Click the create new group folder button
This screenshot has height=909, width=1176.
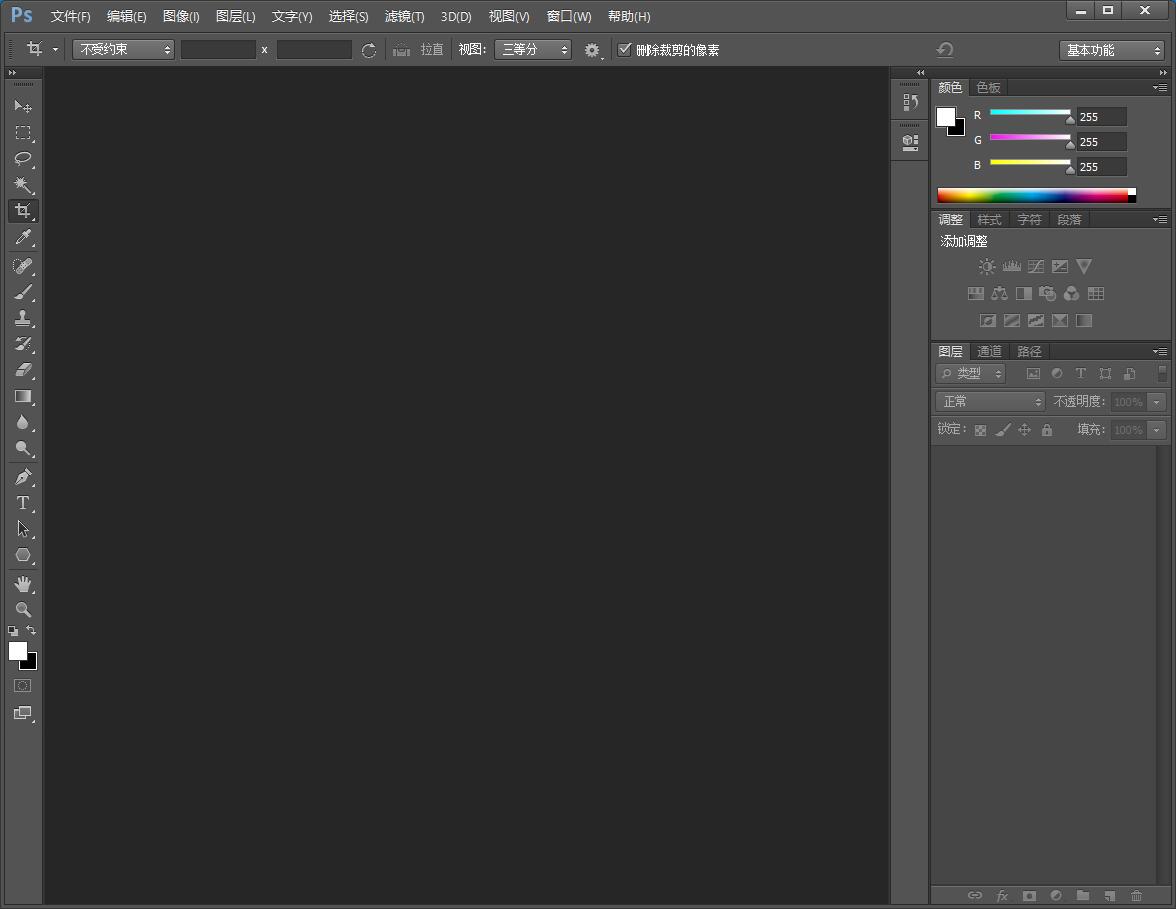1082,896
